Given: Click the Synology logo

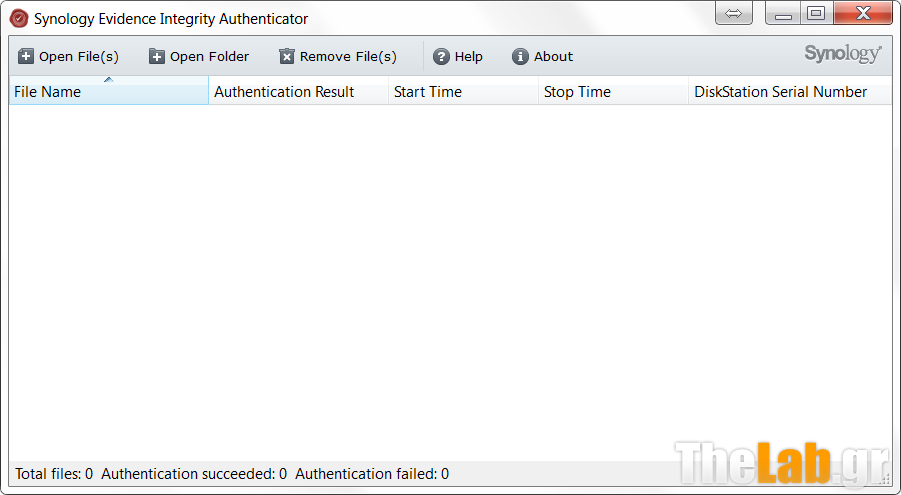Looking at the screenshot, I should (843, 54).
